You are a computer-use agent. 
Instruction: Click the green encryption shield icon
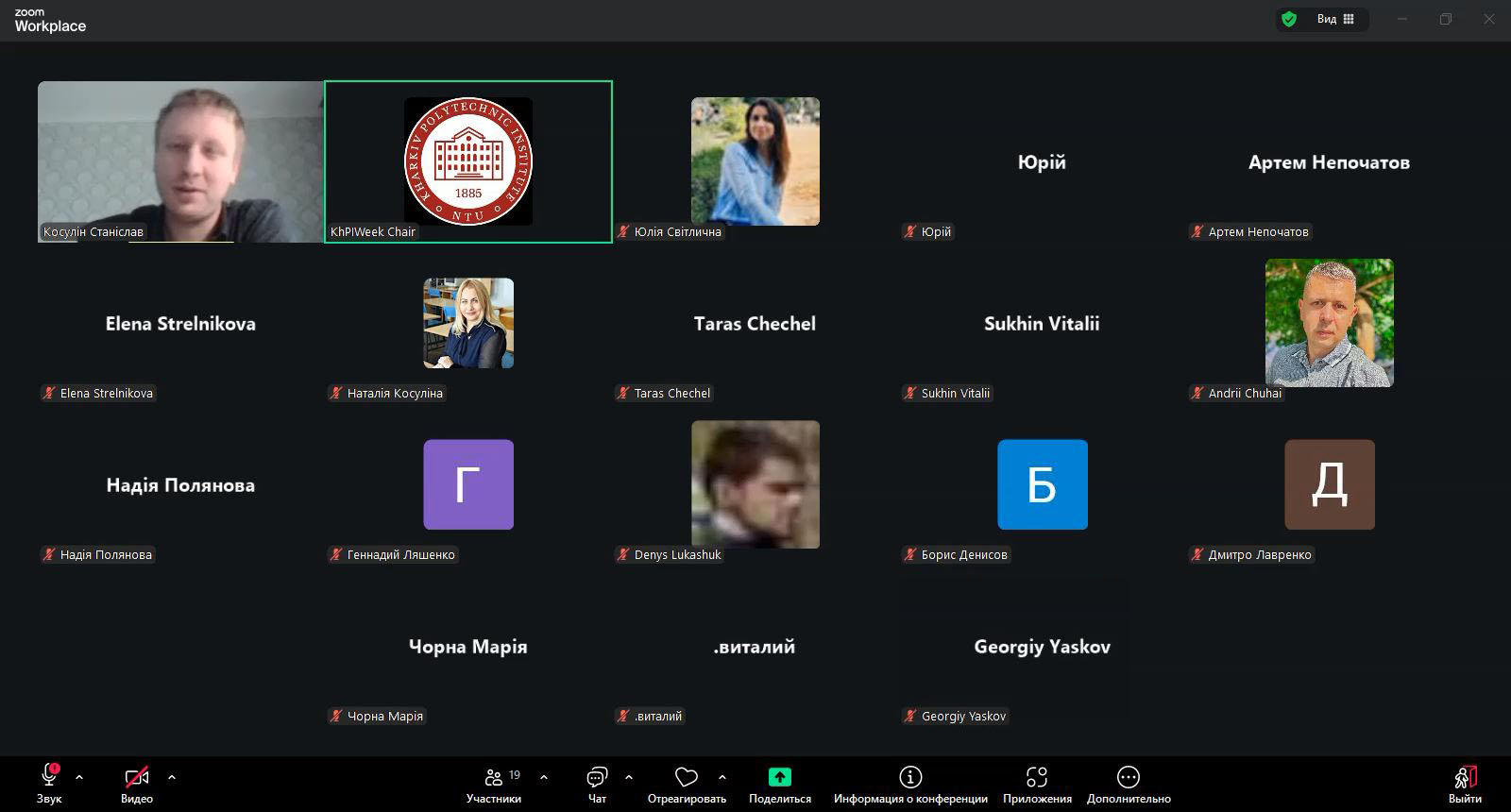click(1288, 19)
